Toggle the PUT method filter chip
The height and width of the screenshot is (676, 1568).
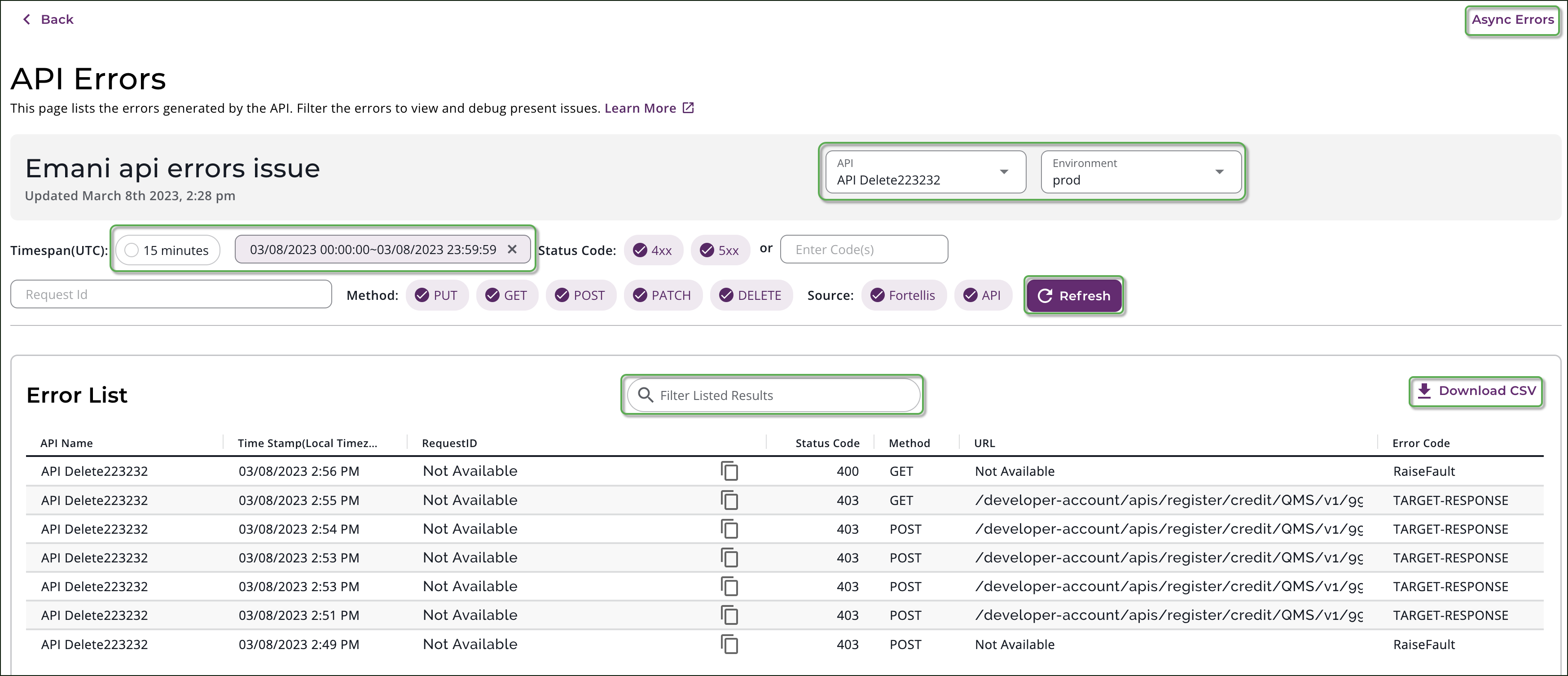coord(437,295)
